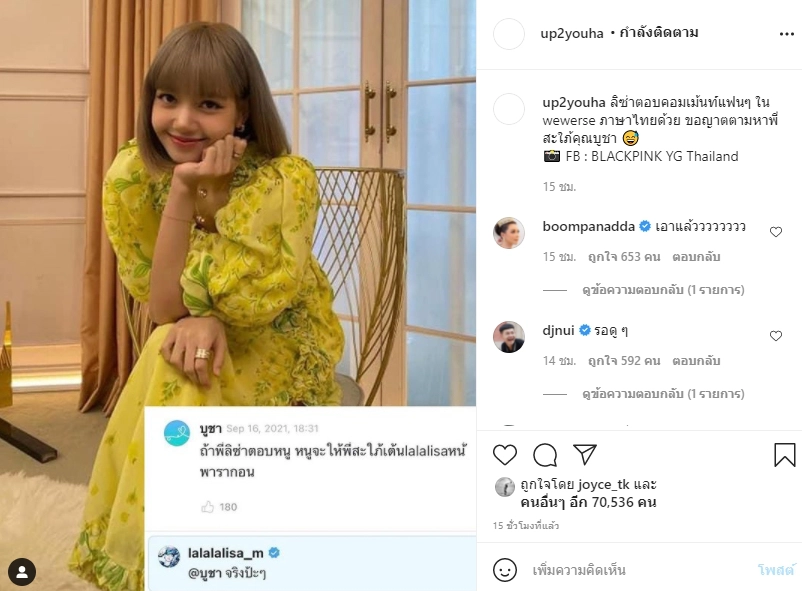Expand replies under boompanadda's comment
The image size is (802, 591).
[x=663, y=289]
